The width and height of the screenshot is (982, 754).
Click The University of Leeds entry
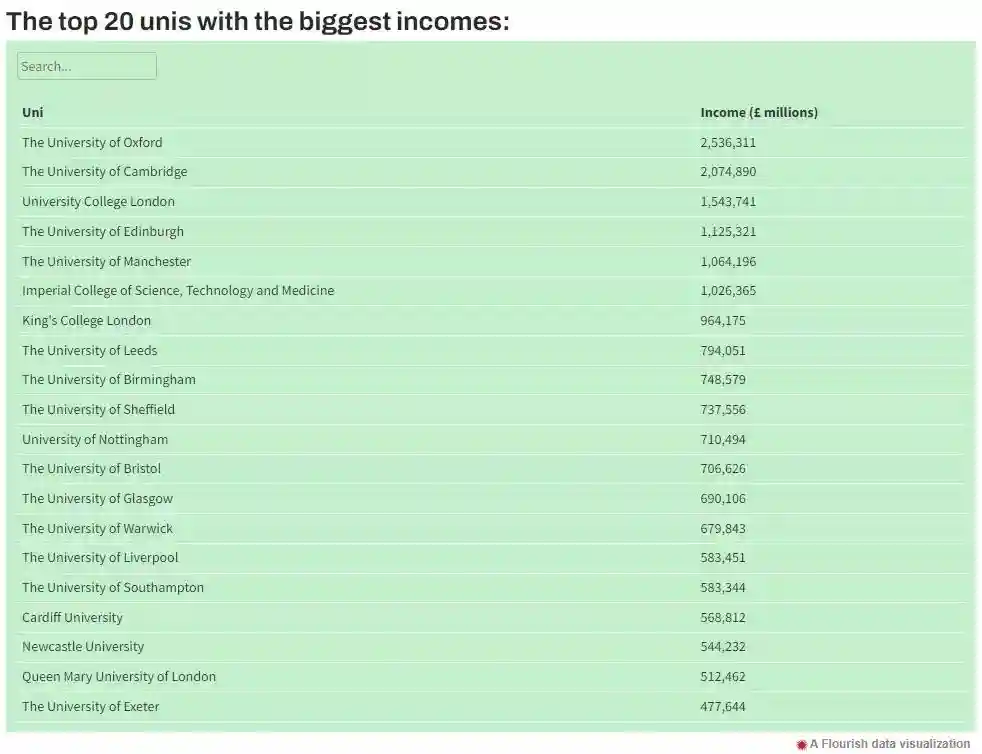(89, 350)
